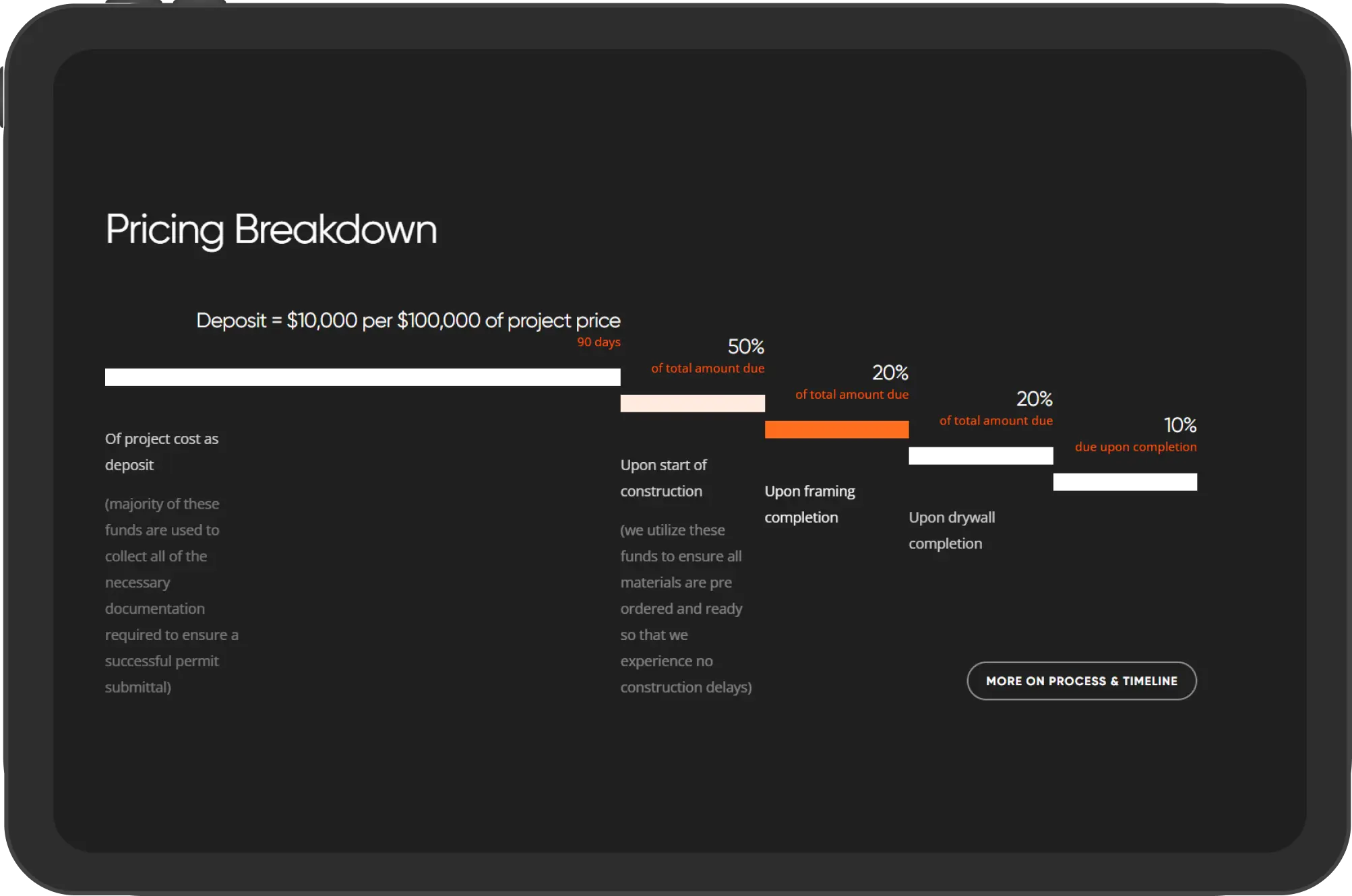Click 'Upon start of construction' text
The image size is (1352, 896).
[663, 478]
